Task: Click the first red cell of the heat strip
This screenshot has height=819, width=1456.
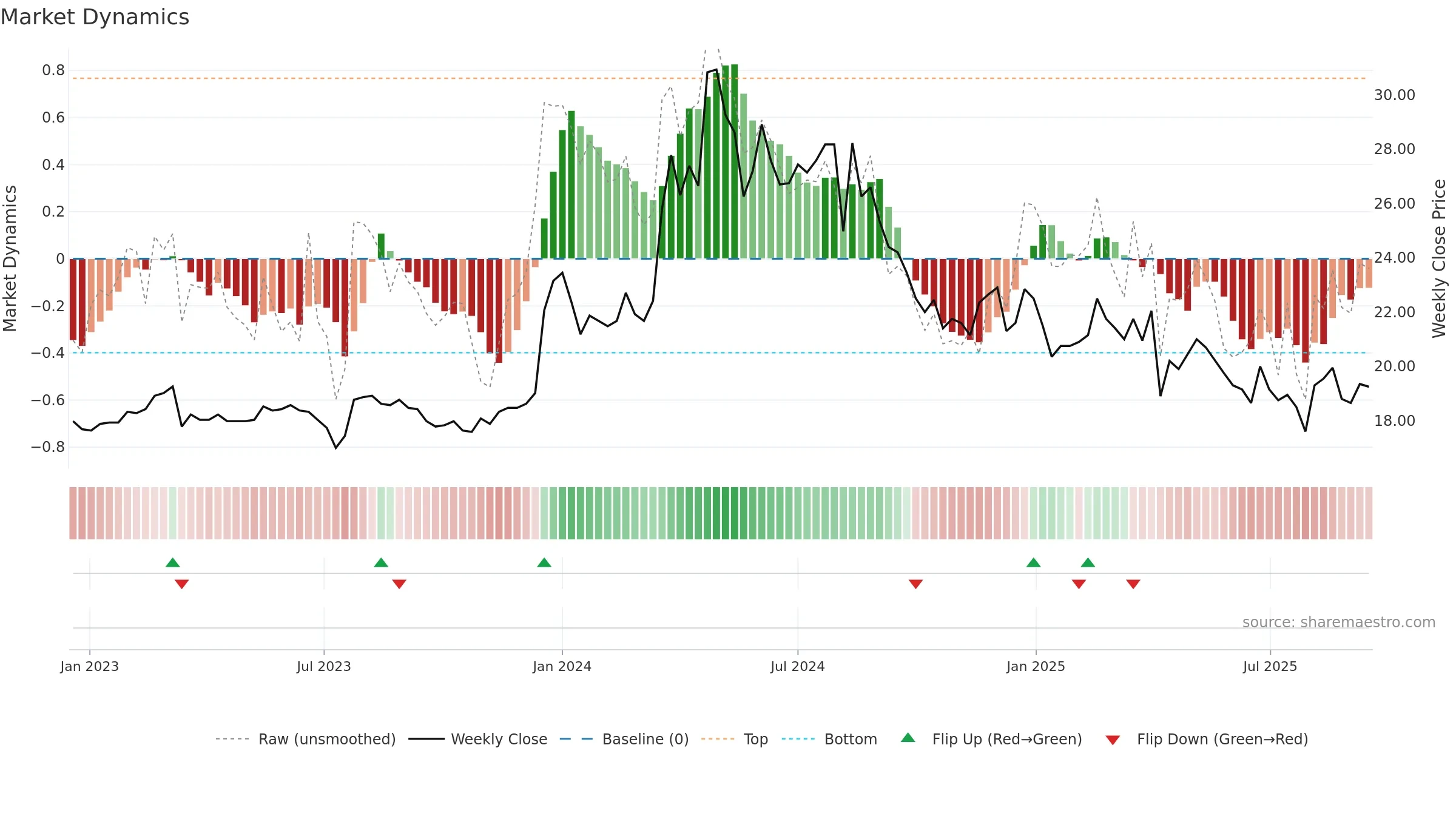Action: (x=73, y=513)
